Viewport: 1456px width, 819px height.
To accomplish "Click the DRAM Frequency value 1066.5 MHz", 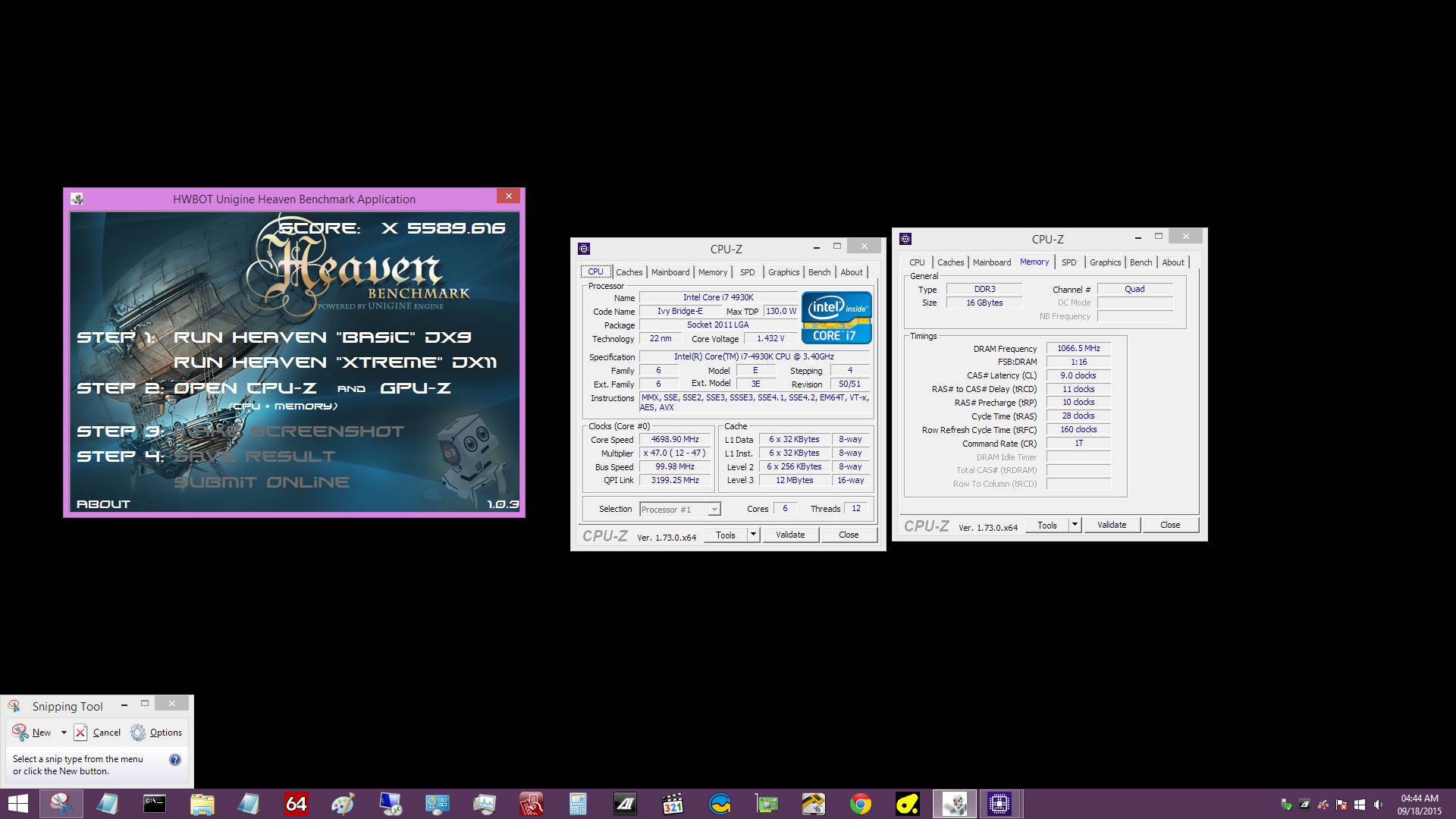I will [1078, 349].
